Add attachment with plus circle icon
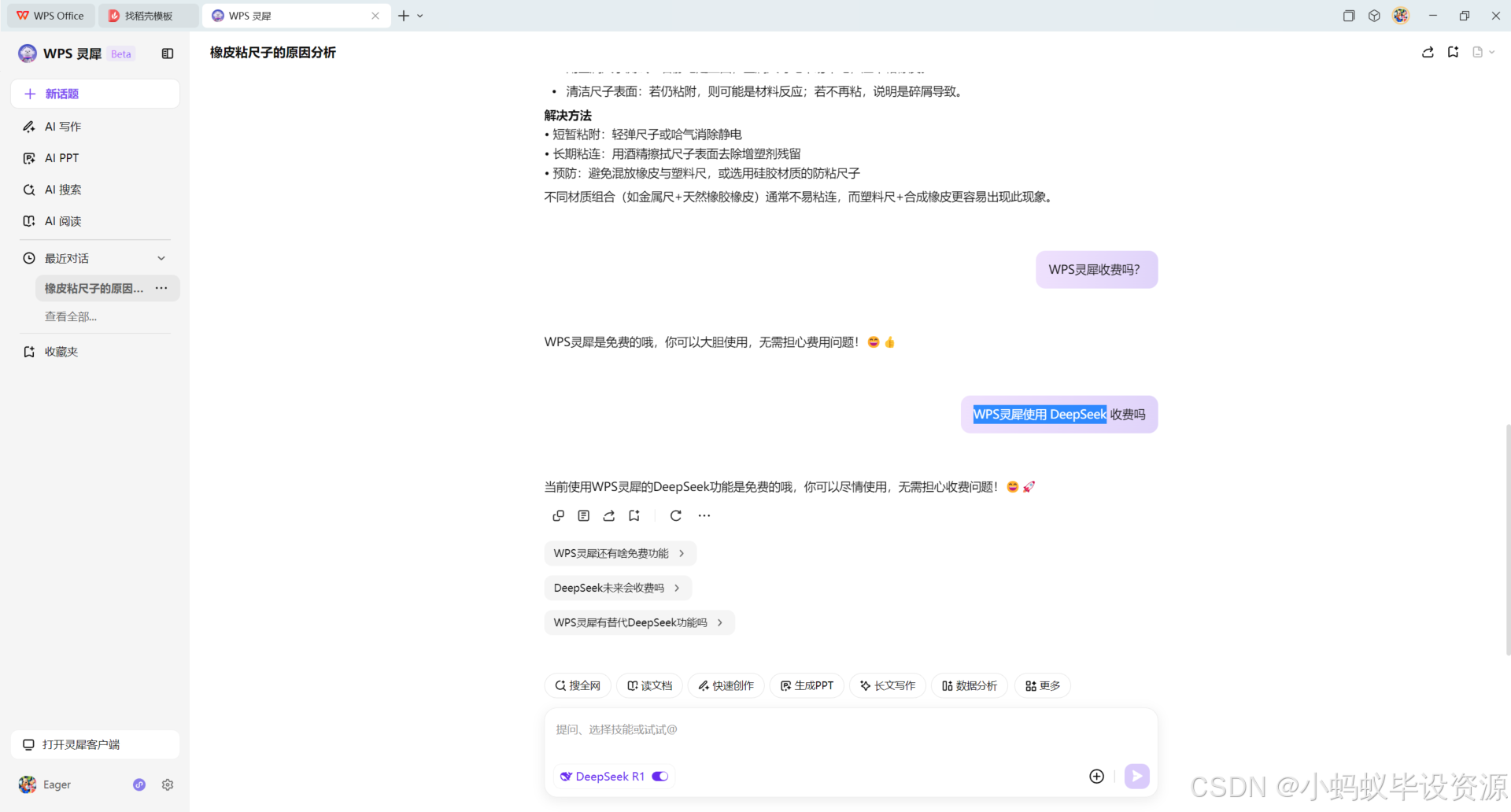 coord(1096,777)
